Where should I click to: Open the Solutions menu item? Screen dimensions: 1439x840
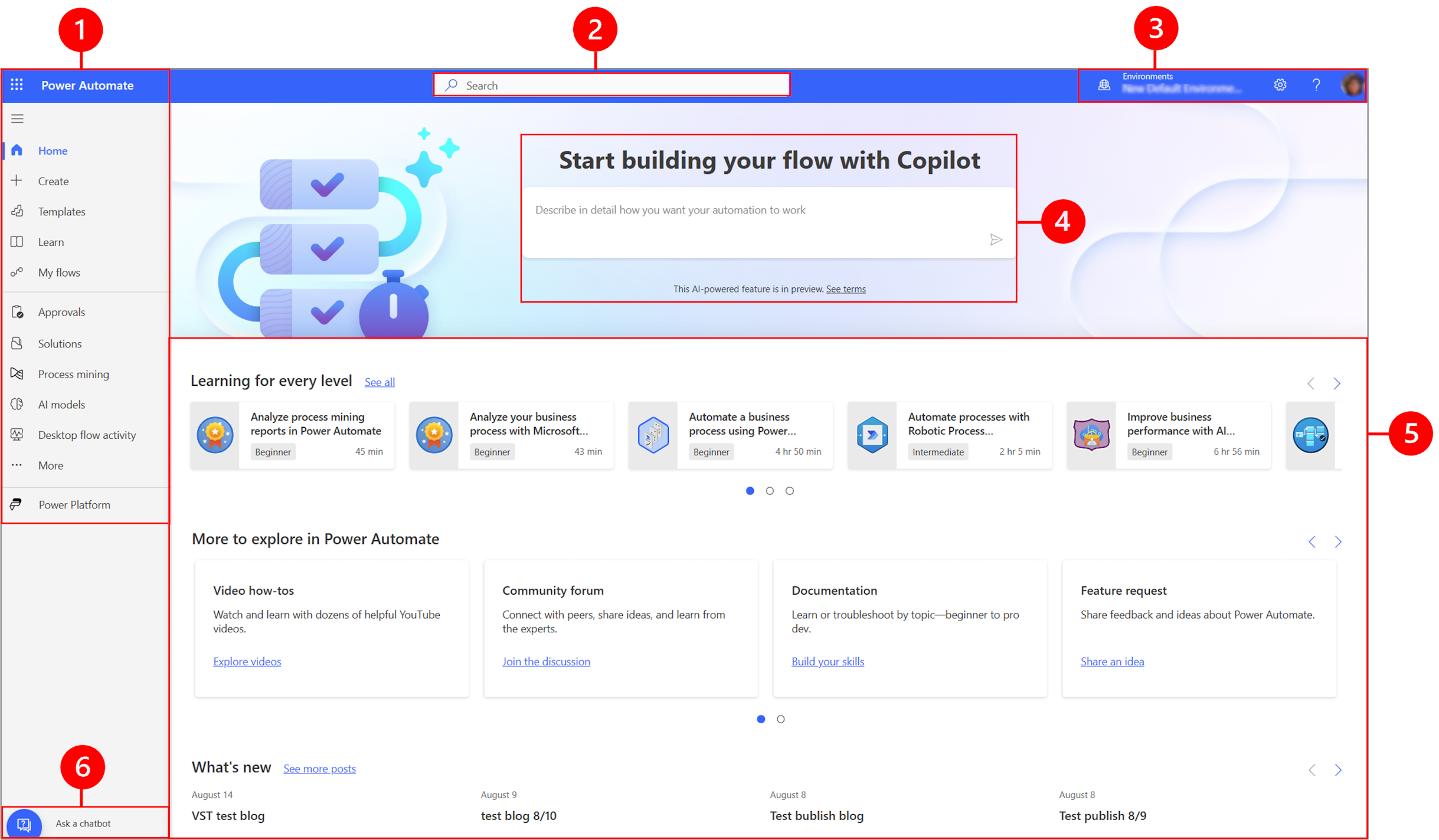pyautogui.click(x=60, y=343)
